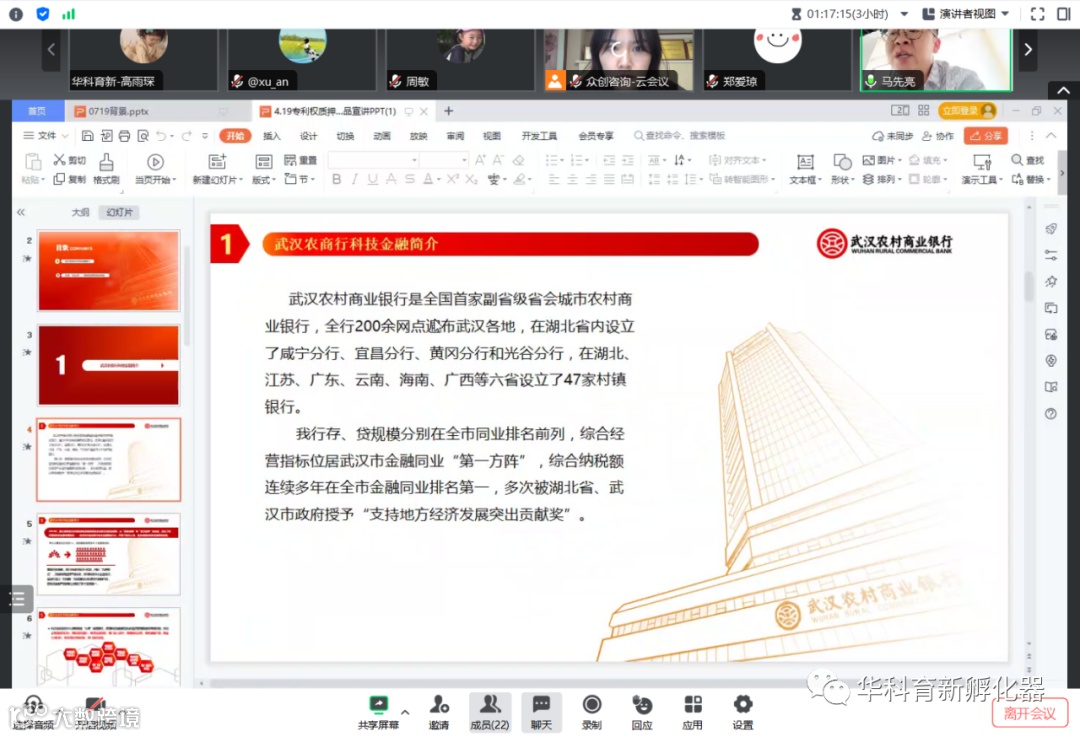Open the Invite icon in meeting bar
This screenshot has width=1080, height=737.
[x=439, y=704]
